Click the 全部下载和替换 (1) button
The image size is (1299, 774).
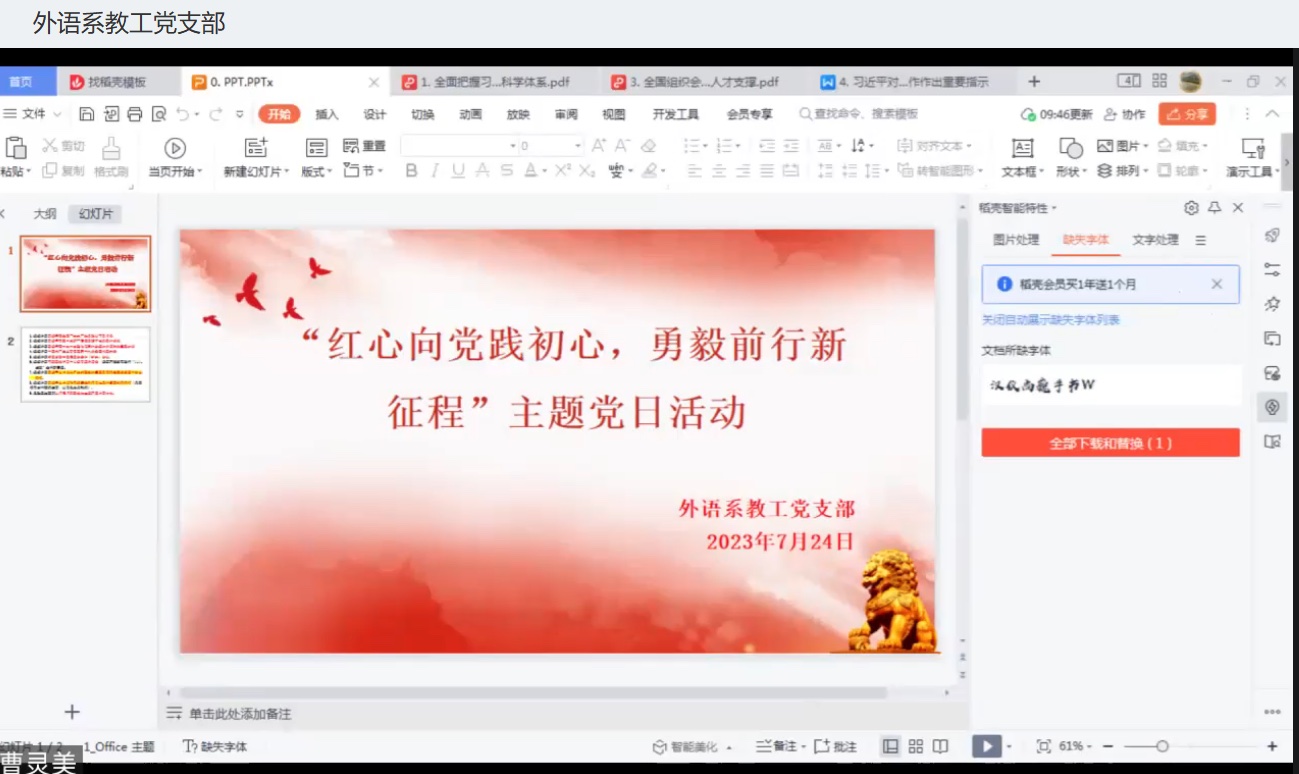point(1110,443)
